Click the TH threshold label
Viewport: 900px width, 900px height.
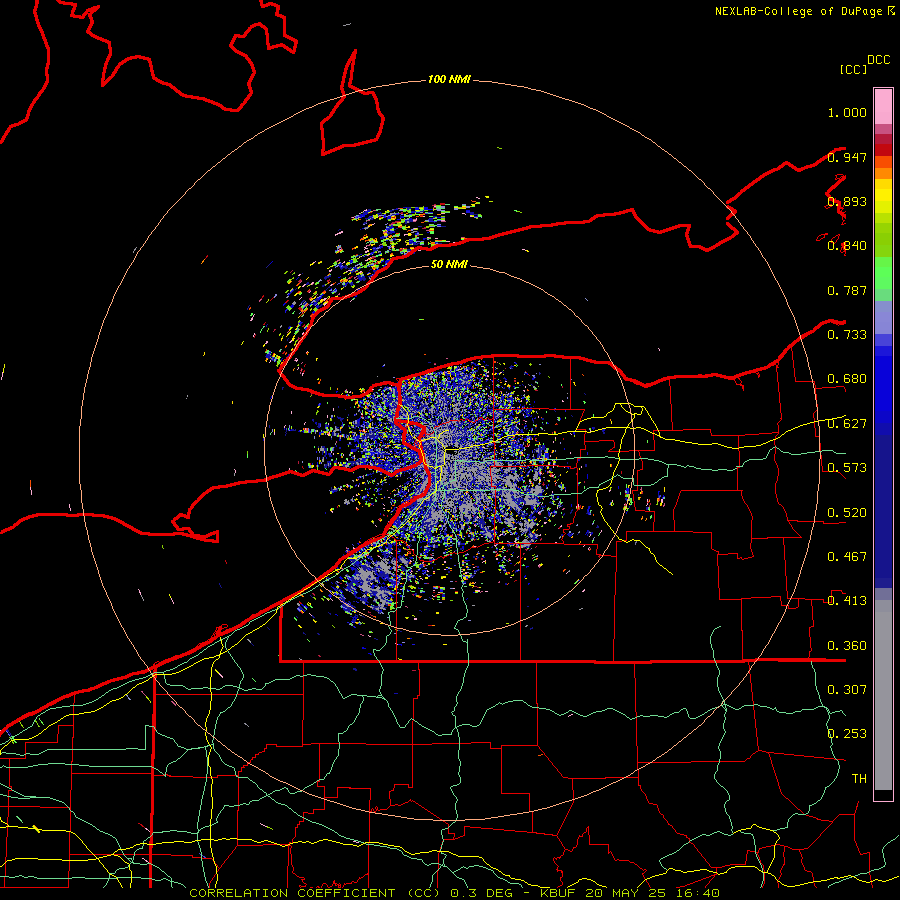click(x=859, y=779)
